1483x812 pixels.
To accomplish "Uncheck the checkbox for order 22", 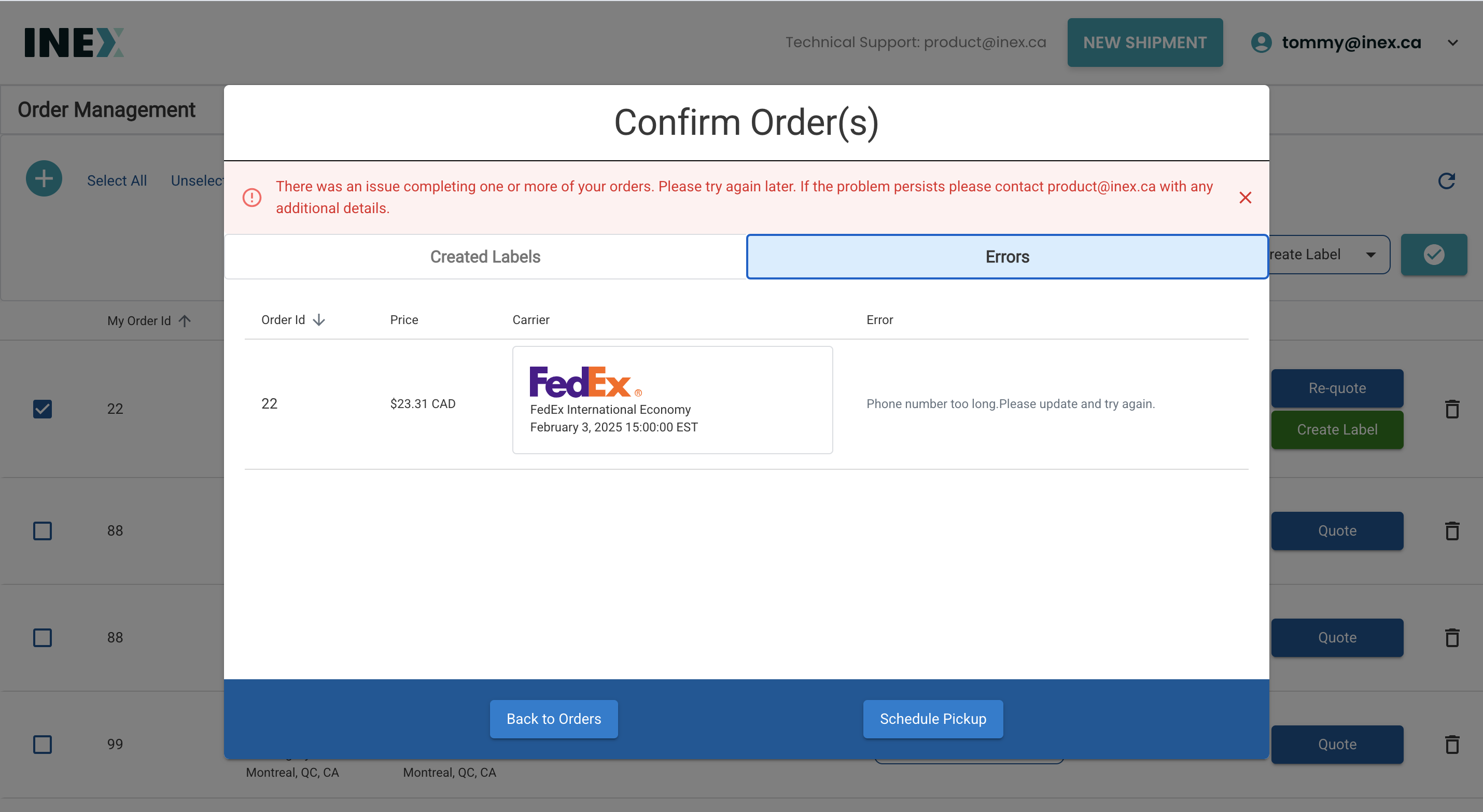I will click(43, 409).
